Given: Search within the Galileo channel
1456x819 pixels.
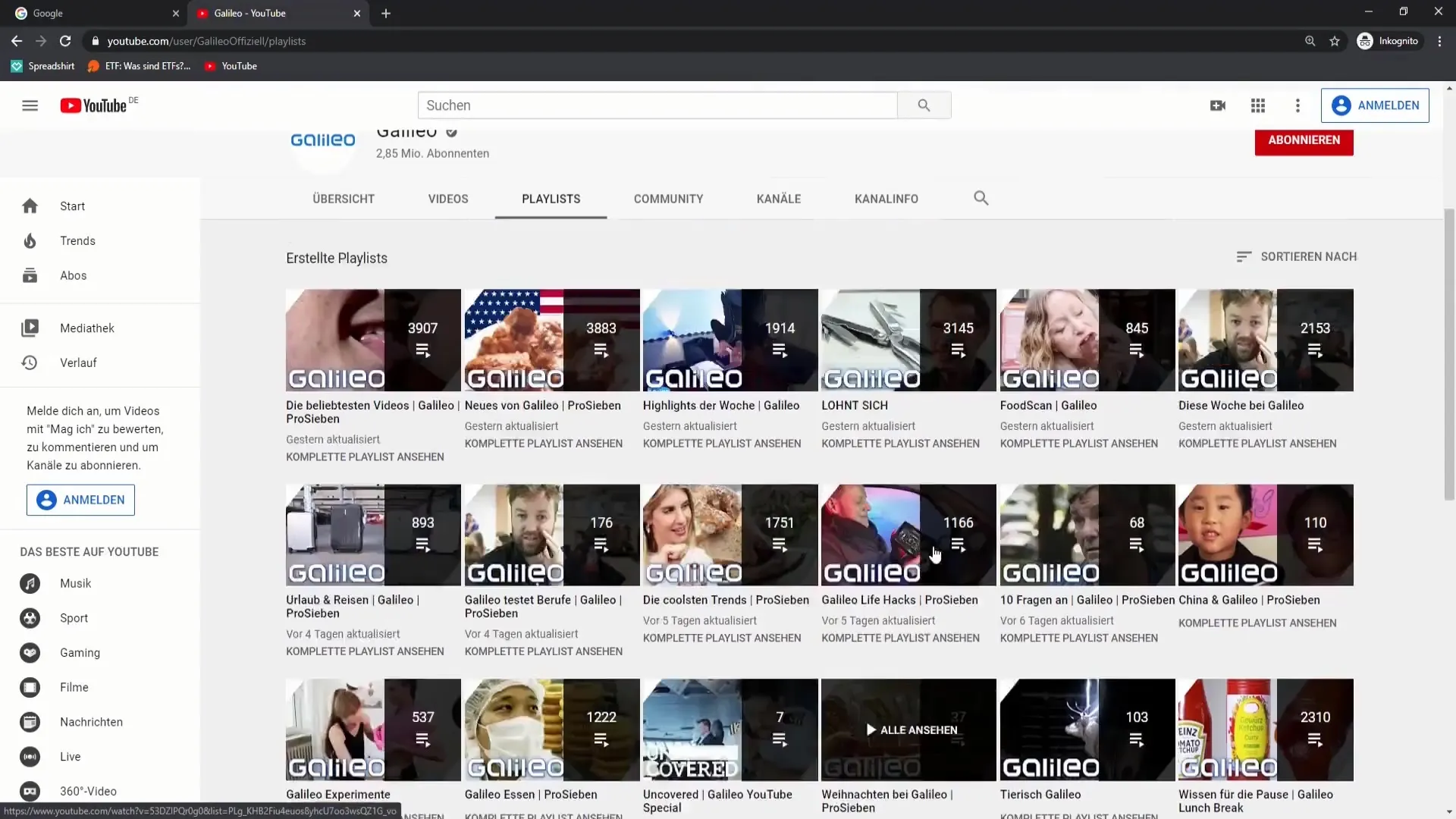Looking at the screenshot, I should point(981,198).
